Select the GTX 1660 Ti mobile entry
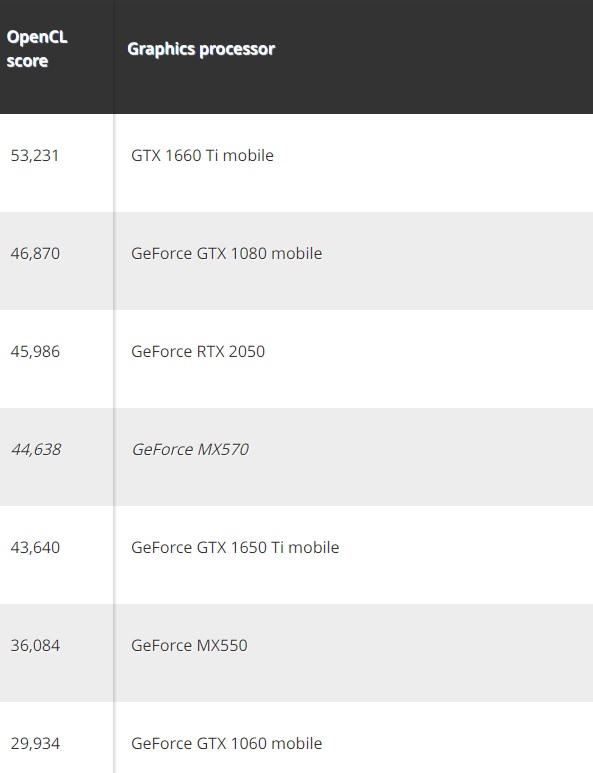The width and height of the screenshot is (593, 773). (x=202, y=155)
